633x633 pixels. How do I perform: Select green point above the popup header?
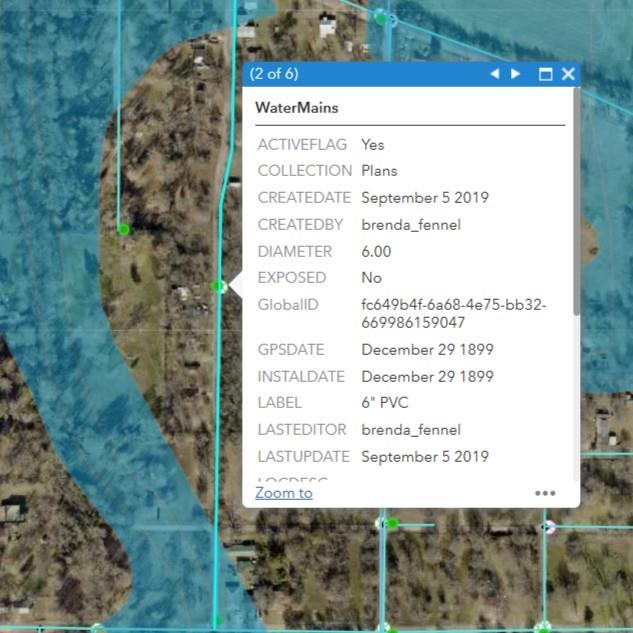point(381,18)
